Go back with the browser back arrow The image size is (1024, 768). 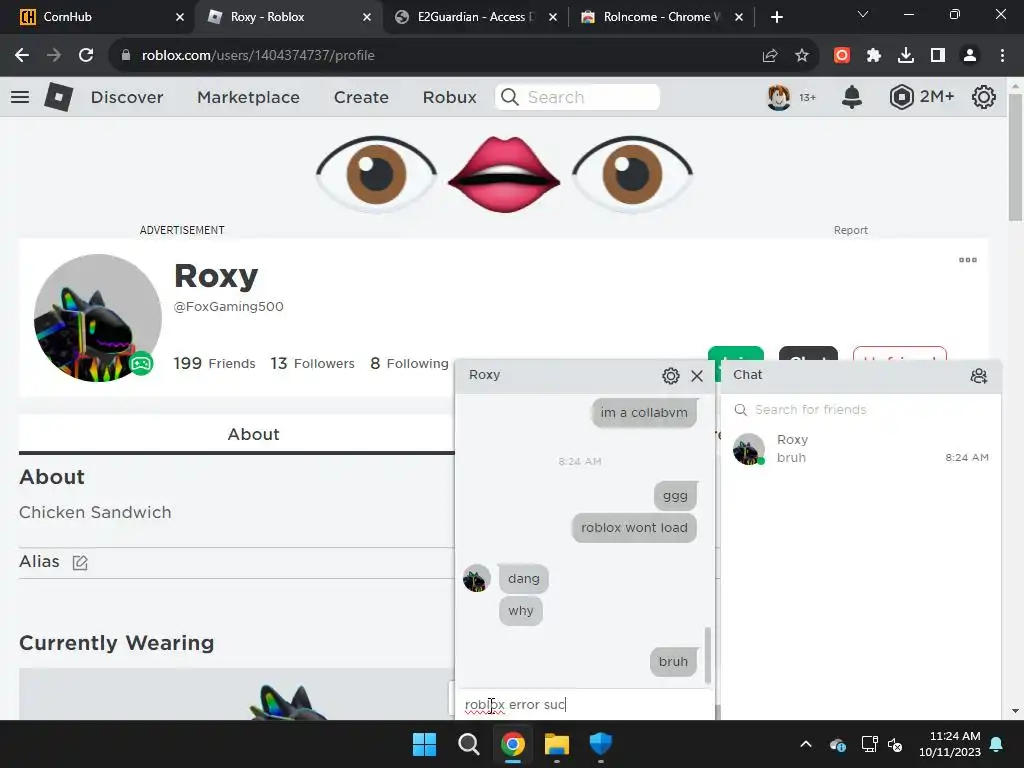22,56
